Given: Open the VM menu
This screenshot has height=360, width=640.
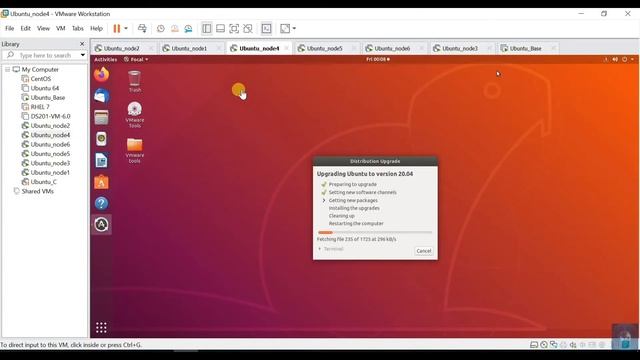Looking at the screenshot, I should 60,29.
